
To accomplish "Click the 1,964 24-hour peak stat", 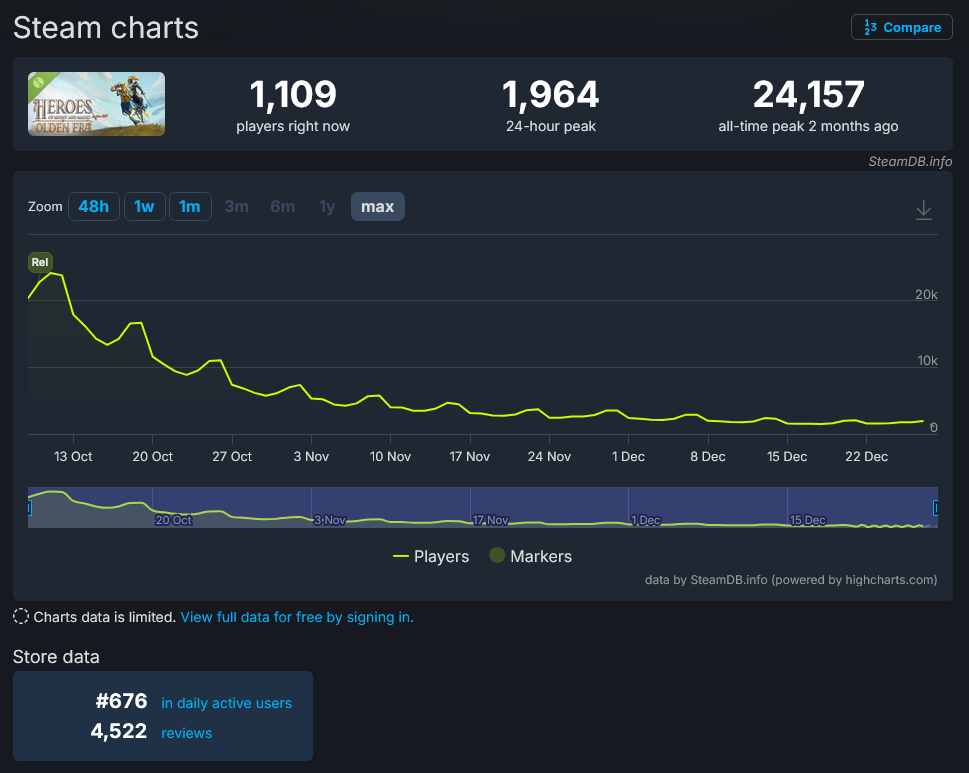I will [x=551, y=104].
